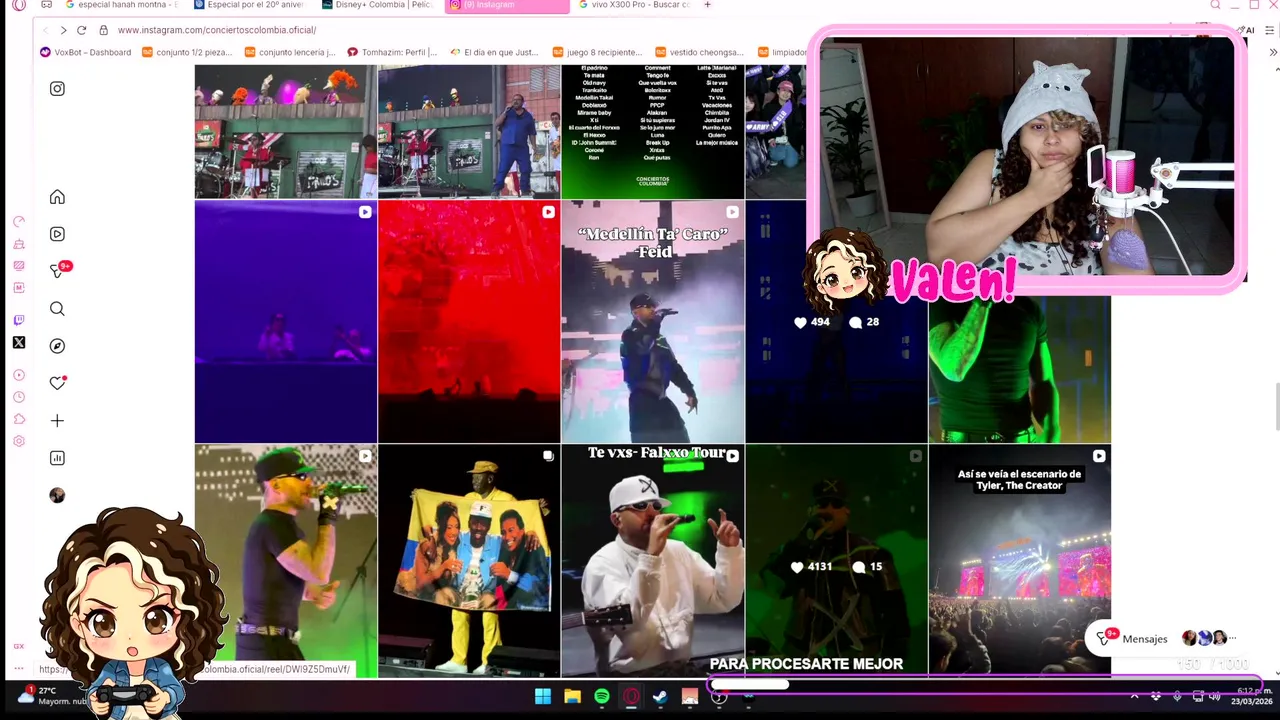Open the purple stage reel thumbnail
This screenshot has width=1280, height=720.
tap(286, 321)
